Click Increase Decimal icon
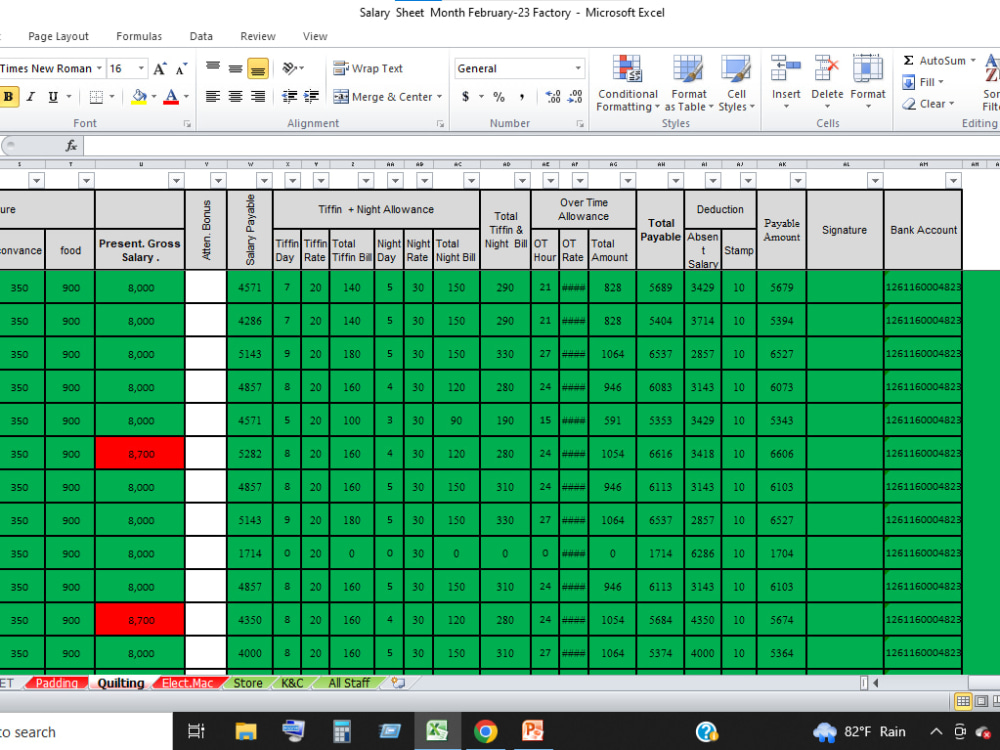Image resolution: width=1000 pixels, height=750 pixels. coord(553,97)
